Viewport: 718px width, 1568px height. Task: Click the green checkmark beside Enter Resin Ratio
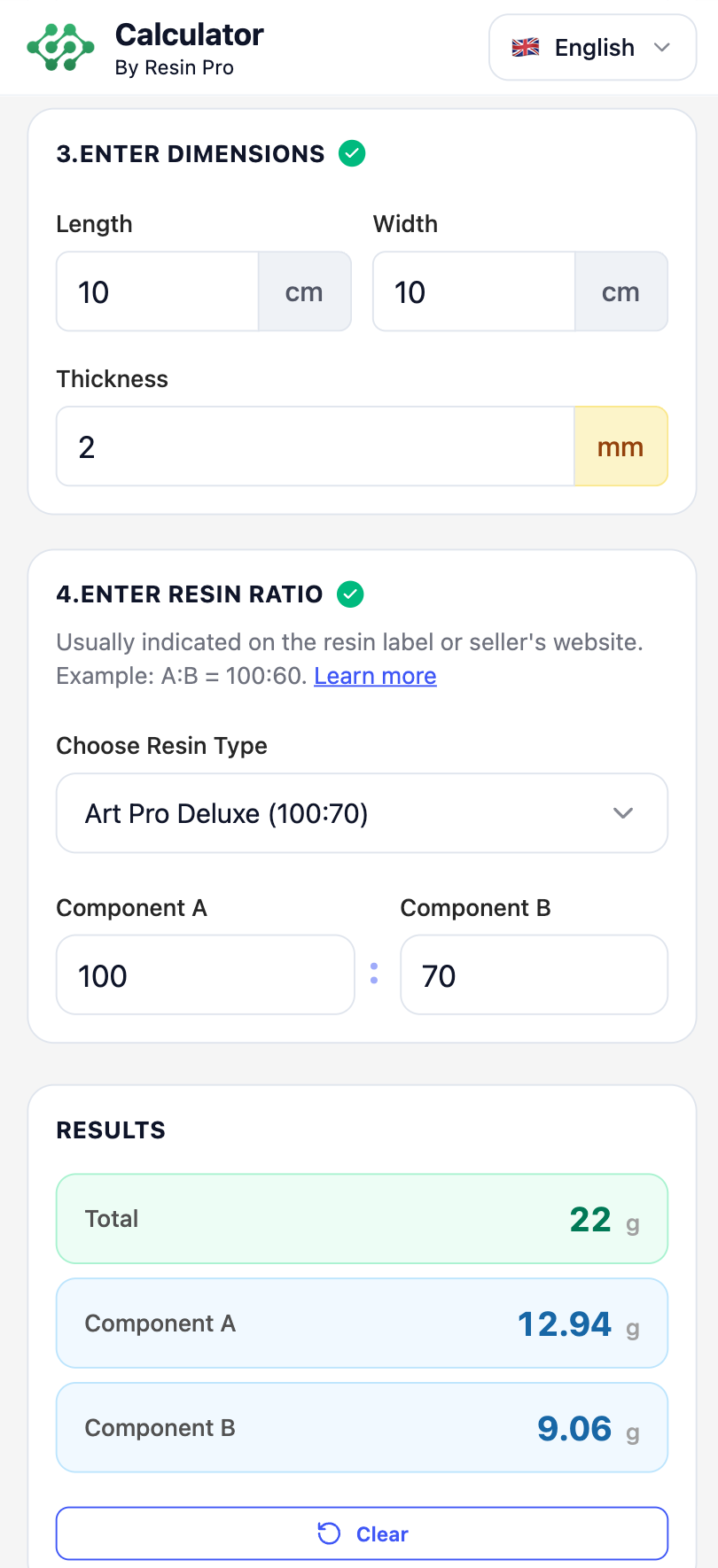350,594
